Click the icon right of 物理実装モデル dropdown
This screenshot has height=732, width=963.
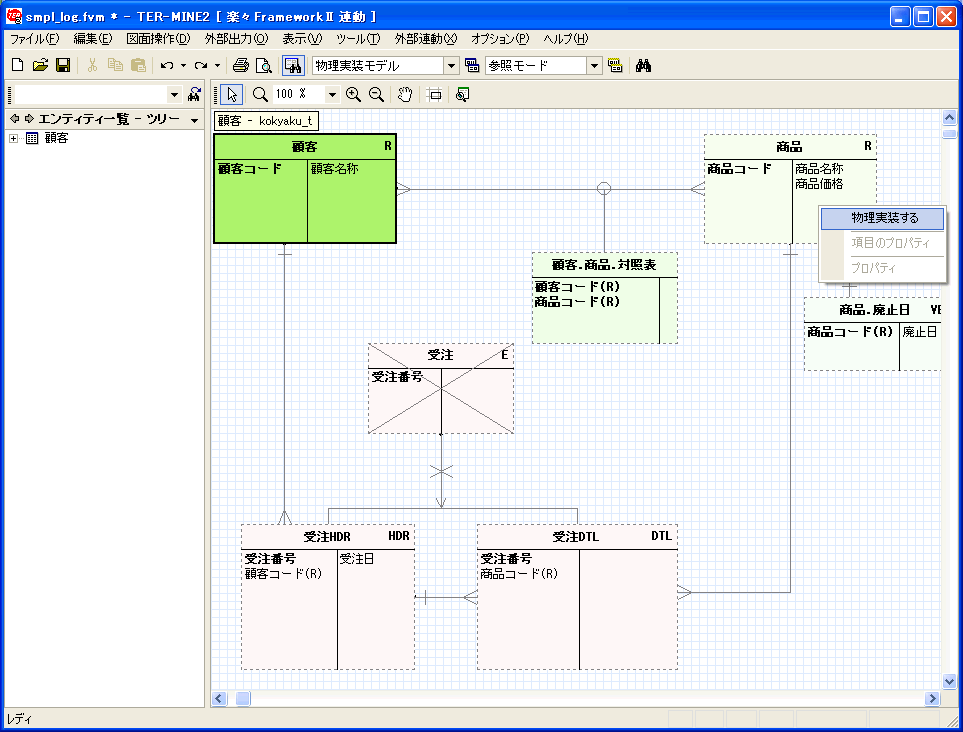(472, 65)
